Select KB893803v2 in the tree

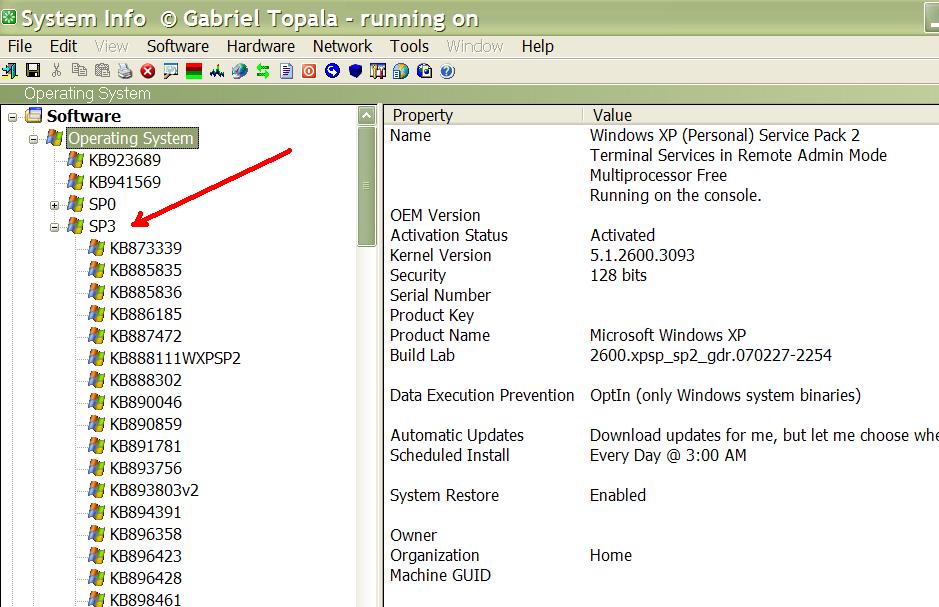click(x=154, y=490)
